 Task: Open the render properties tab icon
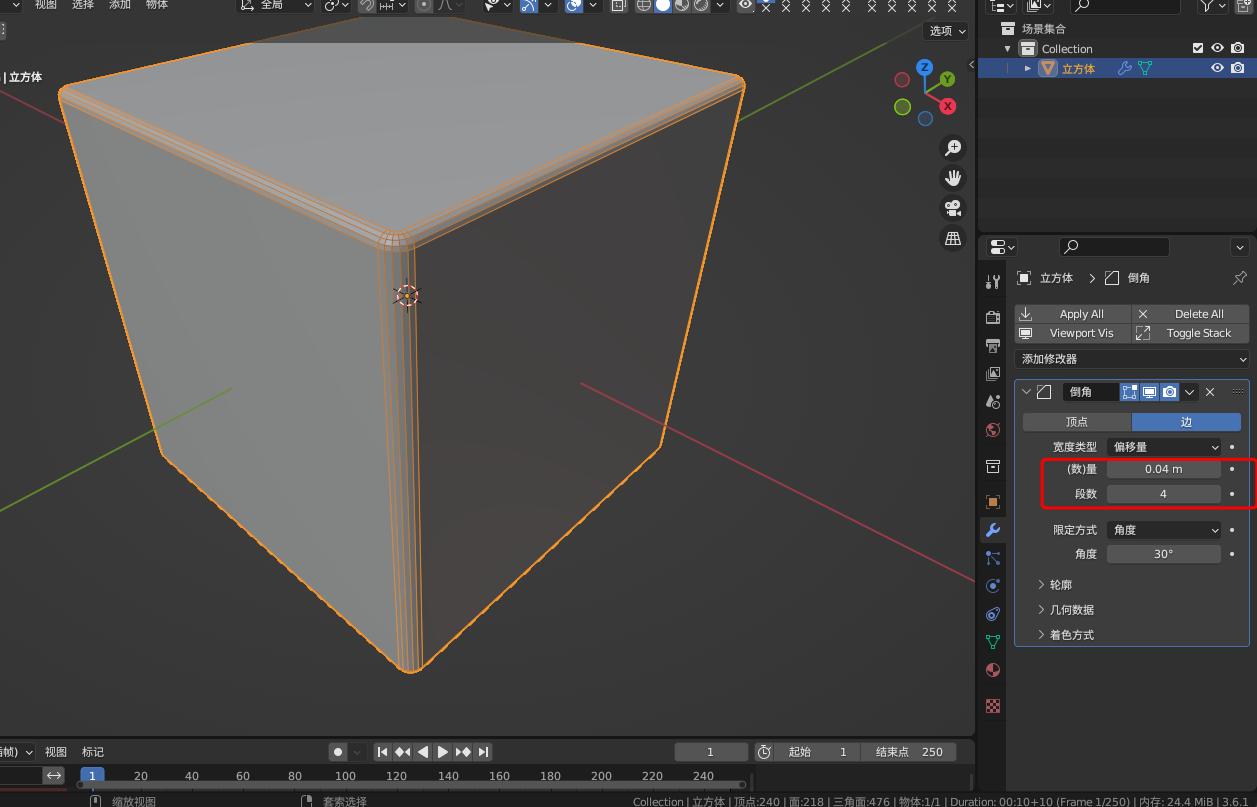[993, 317]
